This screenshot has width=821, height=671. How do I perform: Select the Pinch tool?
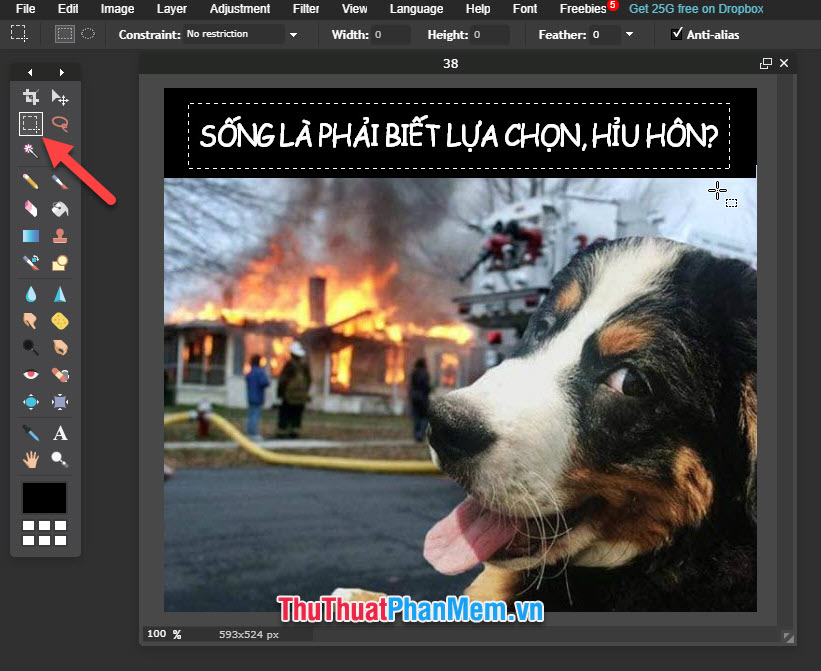tap(60, 401)
